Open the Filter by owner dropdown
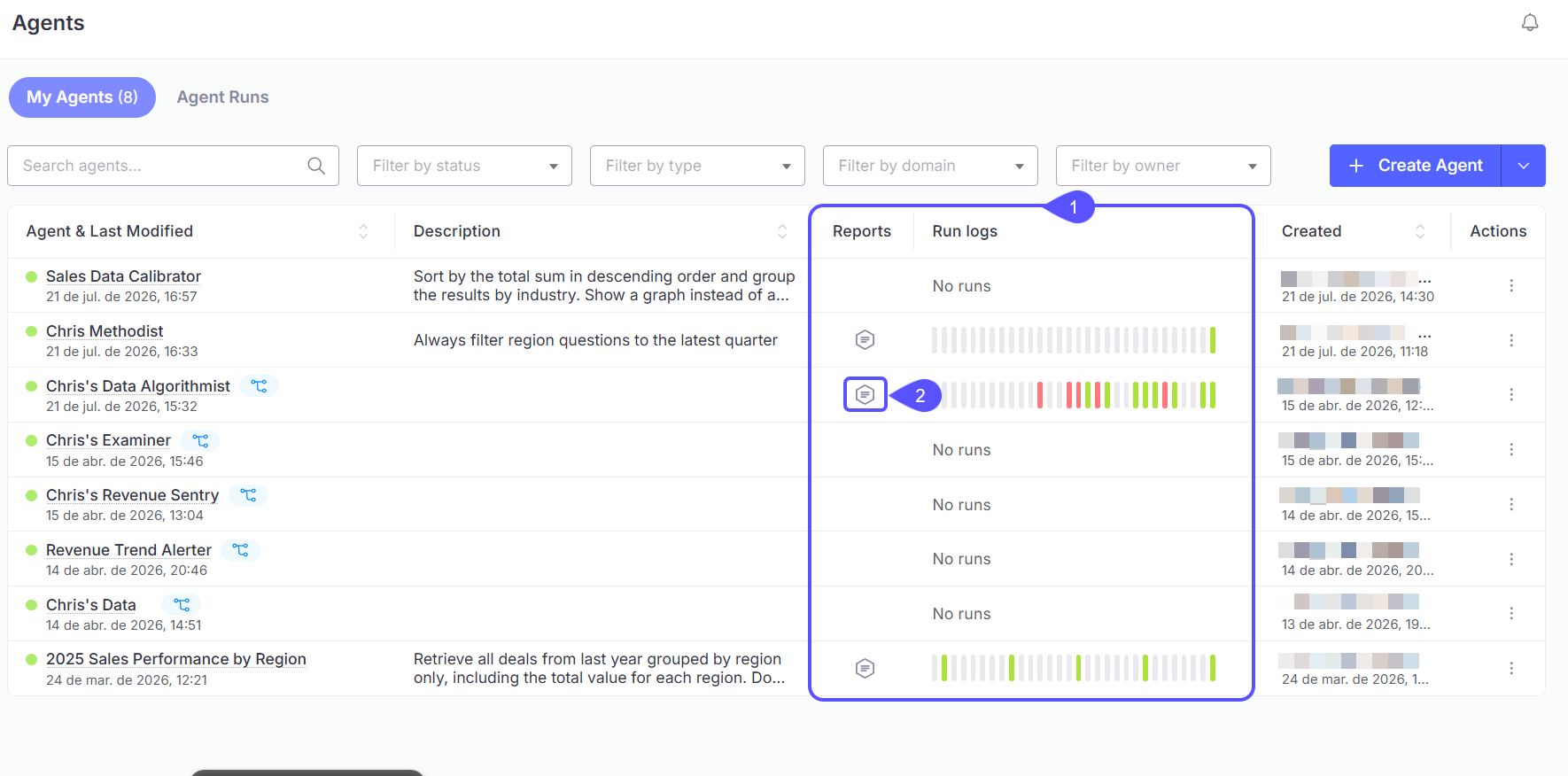Image resolution: width=1568 pixels, height=776 pixels. [1163, 166]
